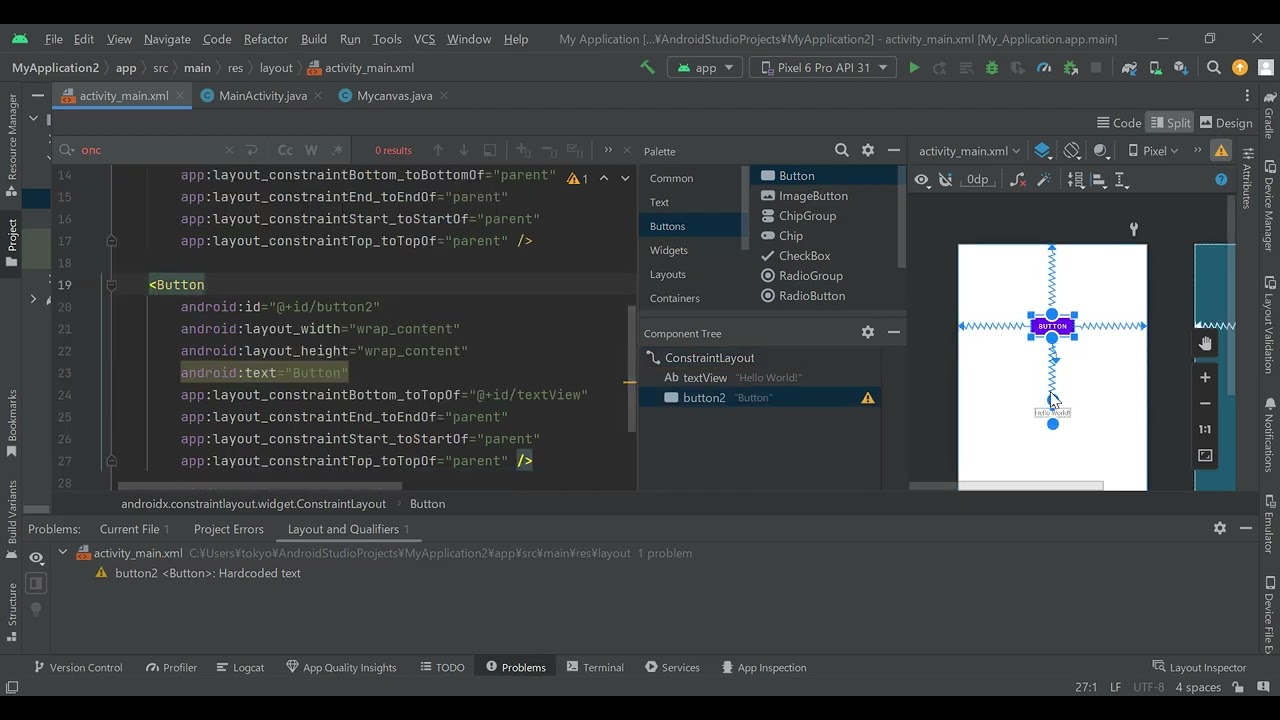
Task: Sync project with Gradle files icon
Action: click(x=1129, y=68)
